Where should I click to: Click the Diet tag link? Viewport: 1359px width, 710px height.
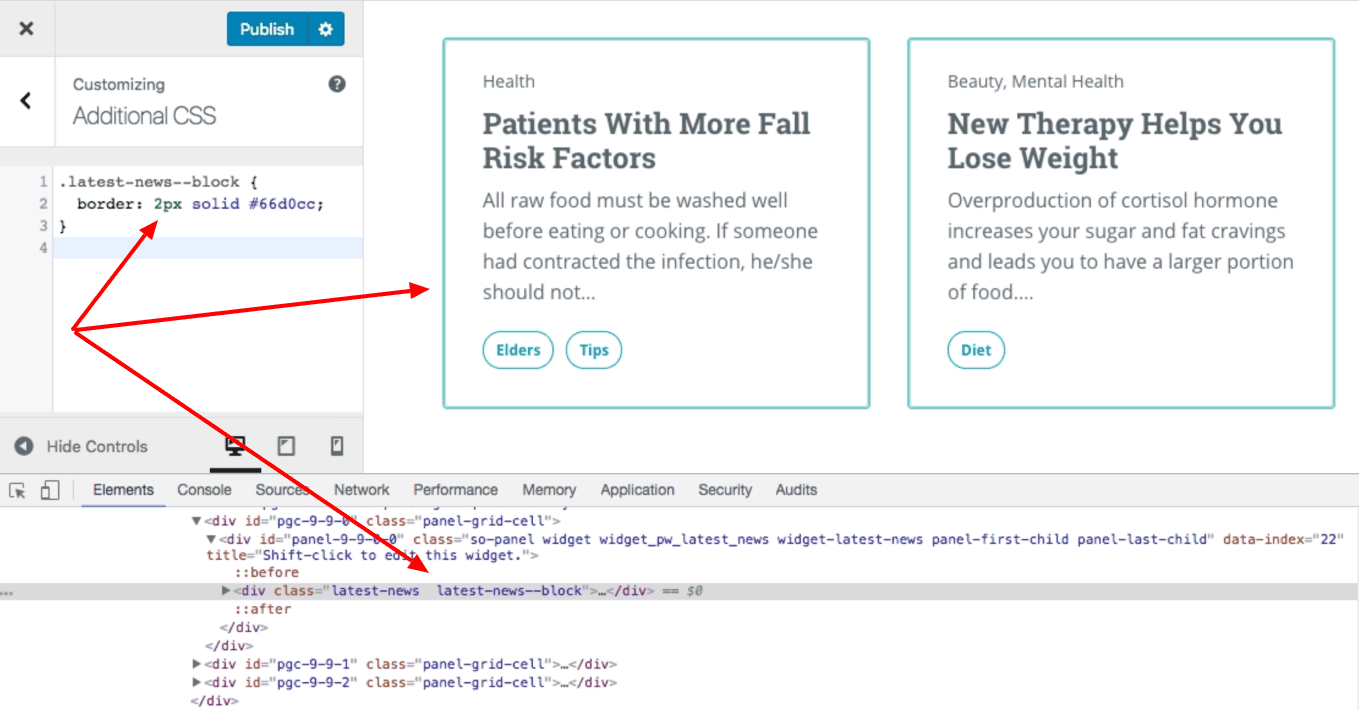tap(976, 350)
